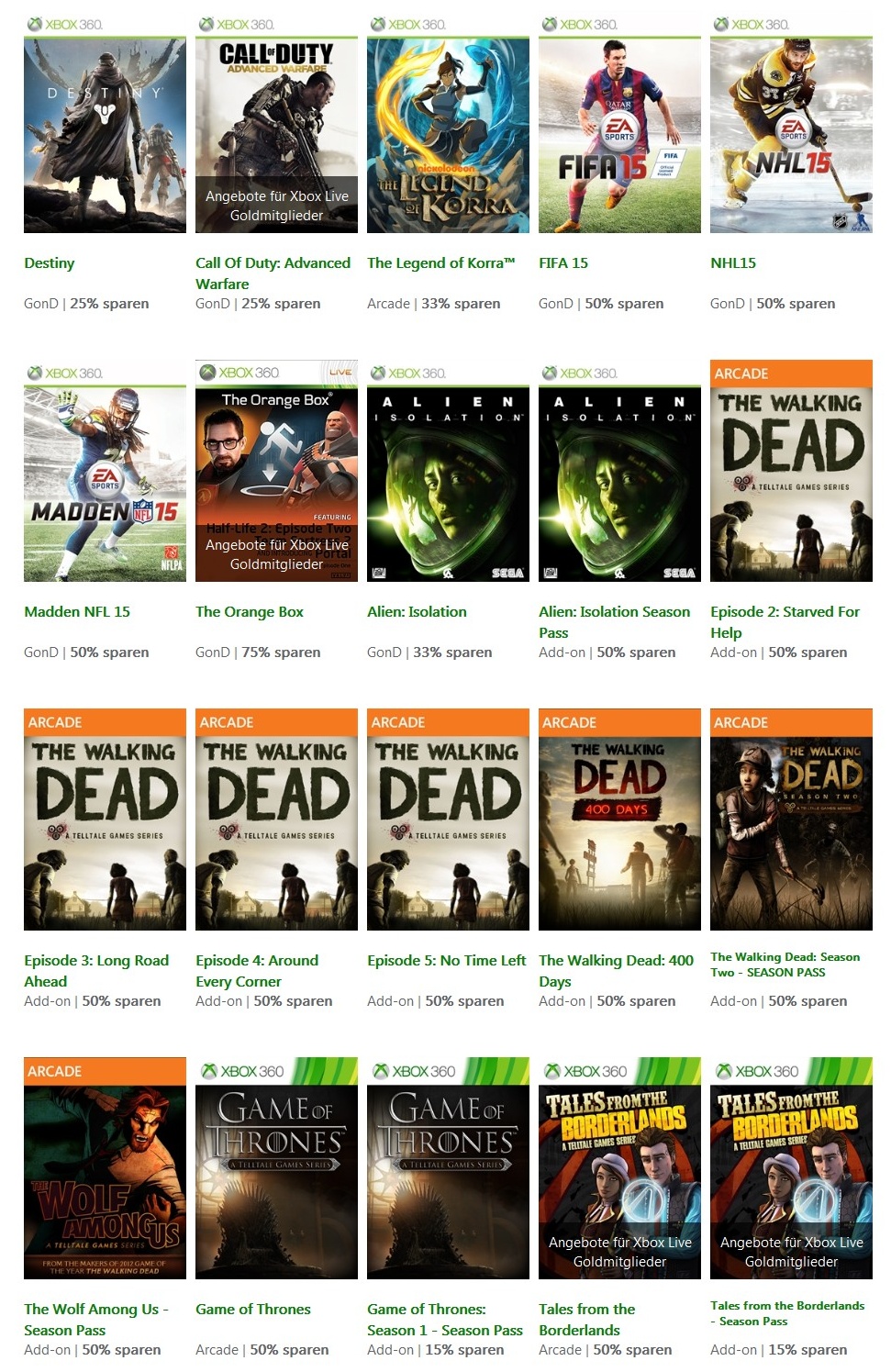891x1372 pixels.
Task: Click Tales from the Borderlands Season Pass cover
Action: 791,1168
